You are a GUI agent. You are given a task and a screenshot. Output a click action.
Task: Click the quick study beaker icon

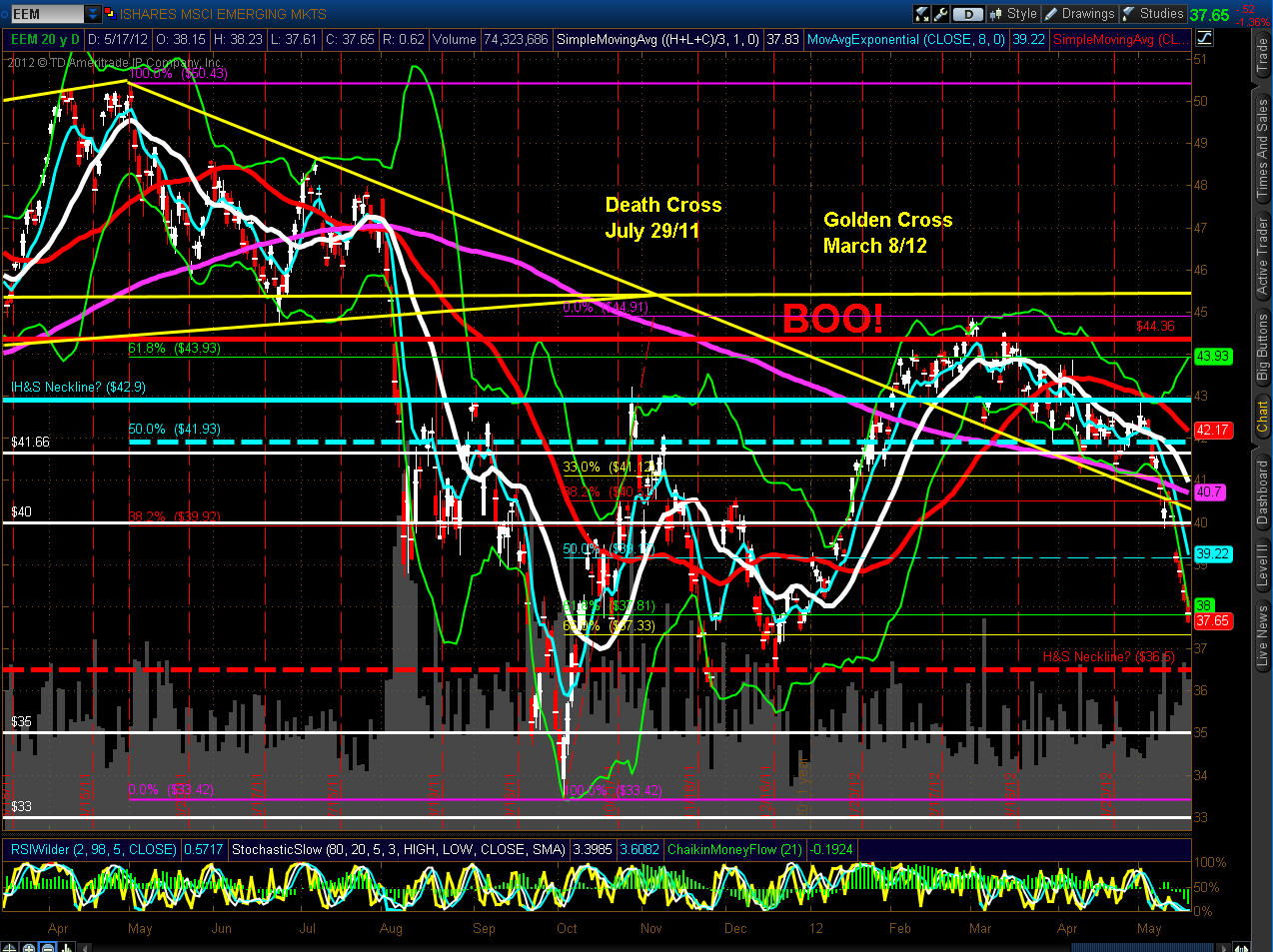point(921,14)
